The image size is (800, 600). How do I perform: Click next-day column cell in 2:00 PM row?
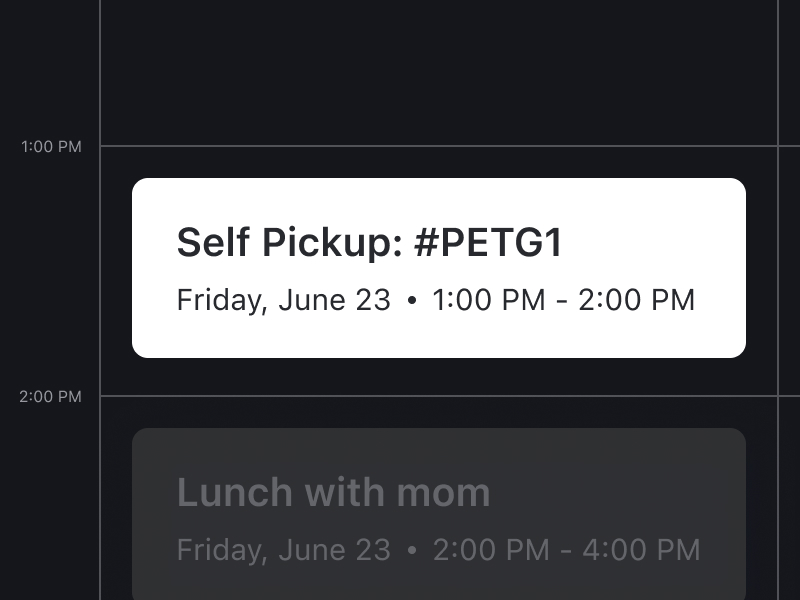pos(790,500)
